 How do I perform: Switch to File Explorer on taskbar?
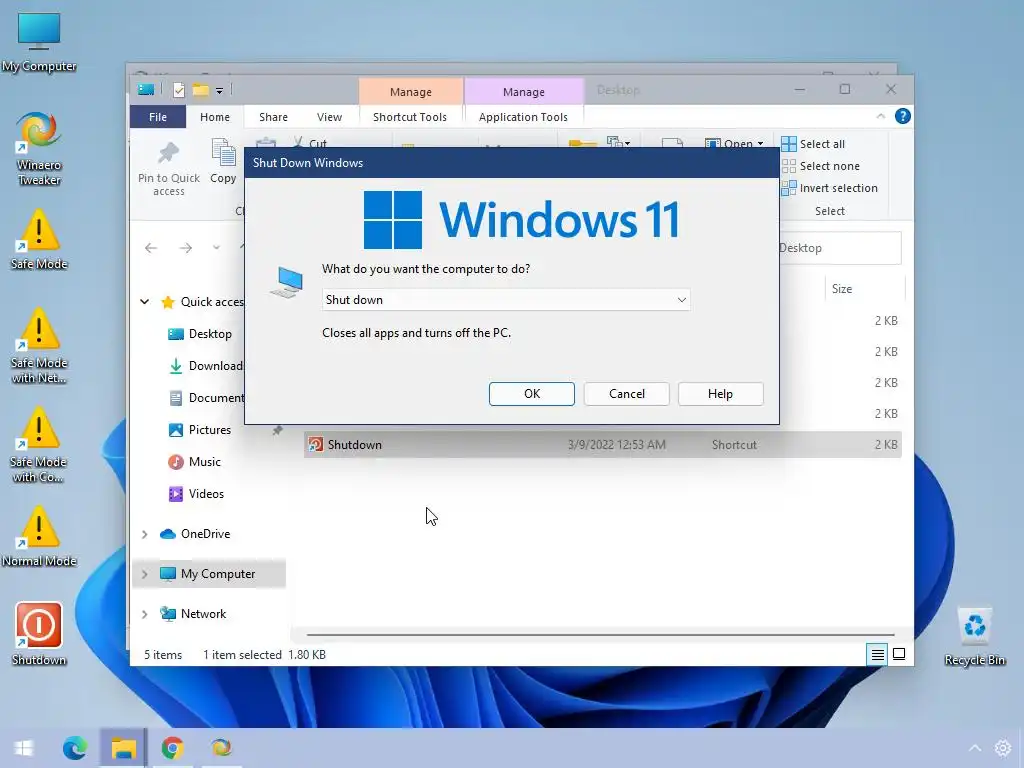[x=123, y=748]
